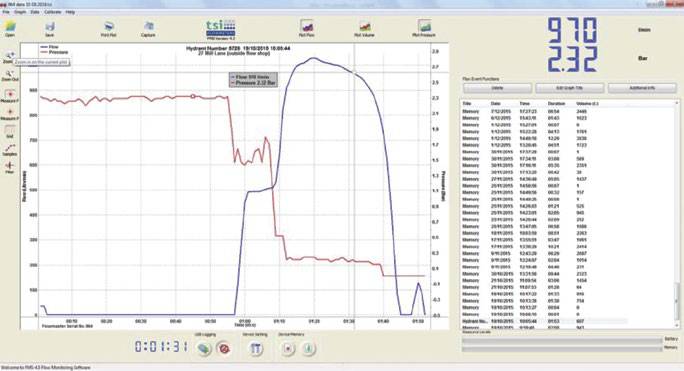This screenshot has height=371, width=684.
Task: Select the highlighted Hydrant Number row
Action: click(x=544, y=321)
